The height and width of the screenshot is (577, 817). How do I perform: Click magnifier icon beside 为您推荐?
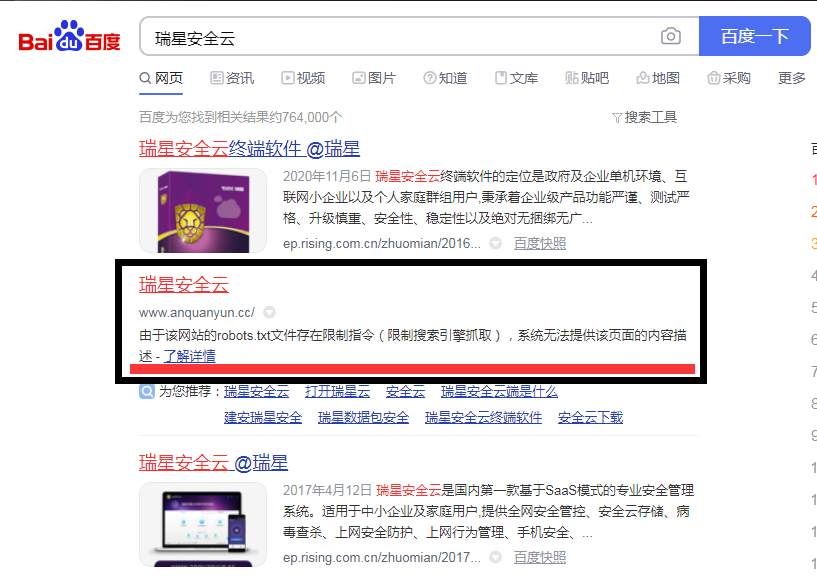coord(147,391)
